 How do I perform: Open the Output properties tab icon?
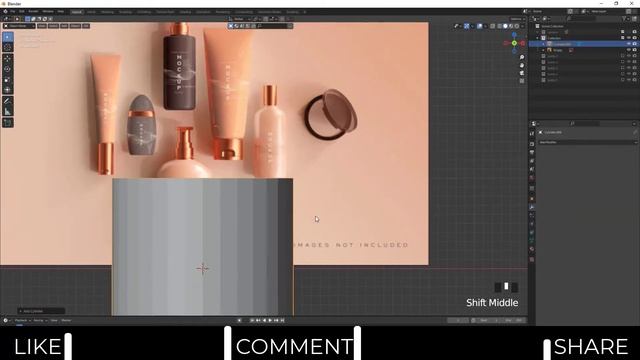click(532, 153)
